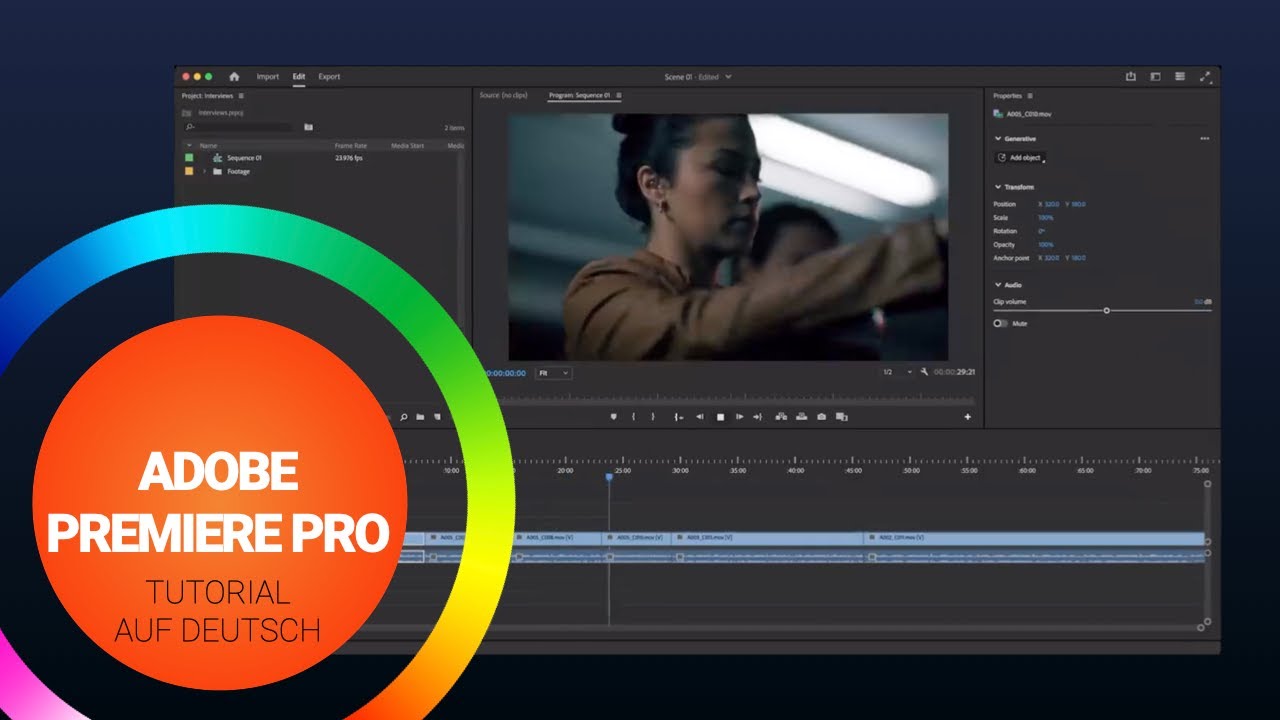
Task: Sort by Frame Rate column header
Action: (350, 146)
